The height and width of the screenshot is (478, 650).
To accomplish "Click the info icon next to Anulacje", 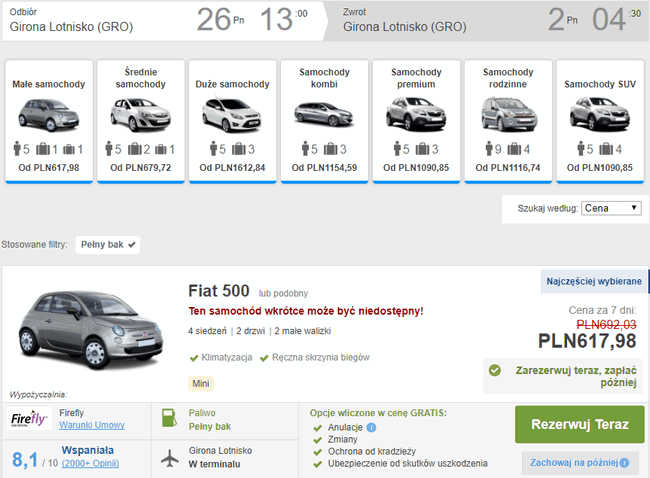I will pyautogui.click(x=371, y=427).
